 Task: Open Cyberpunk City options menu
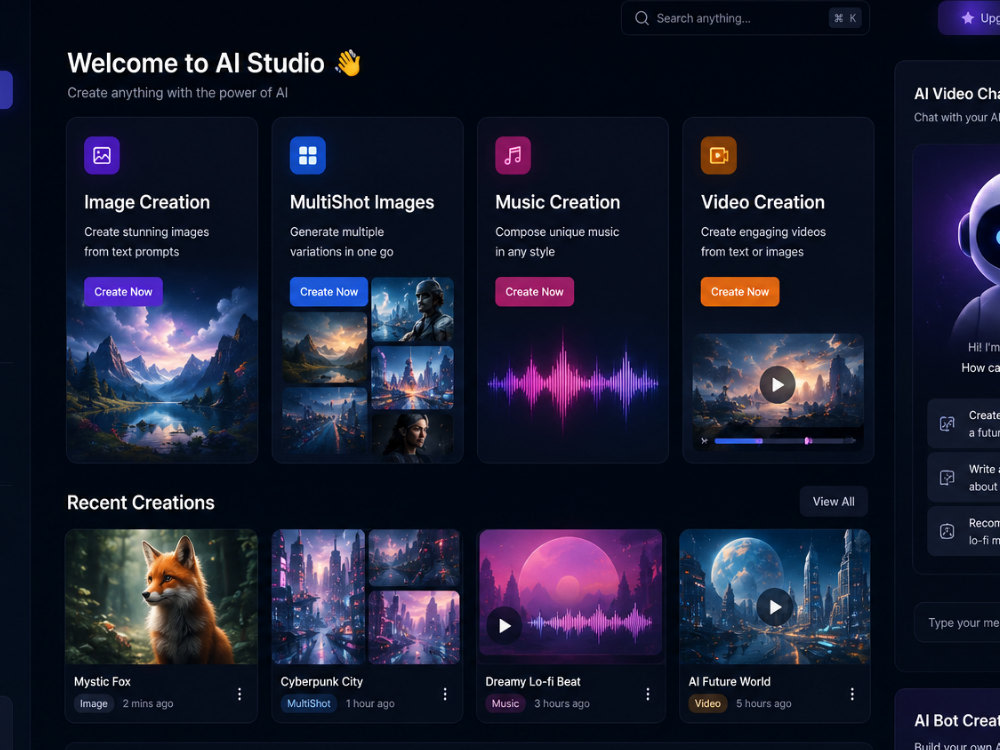click(445, 694)
